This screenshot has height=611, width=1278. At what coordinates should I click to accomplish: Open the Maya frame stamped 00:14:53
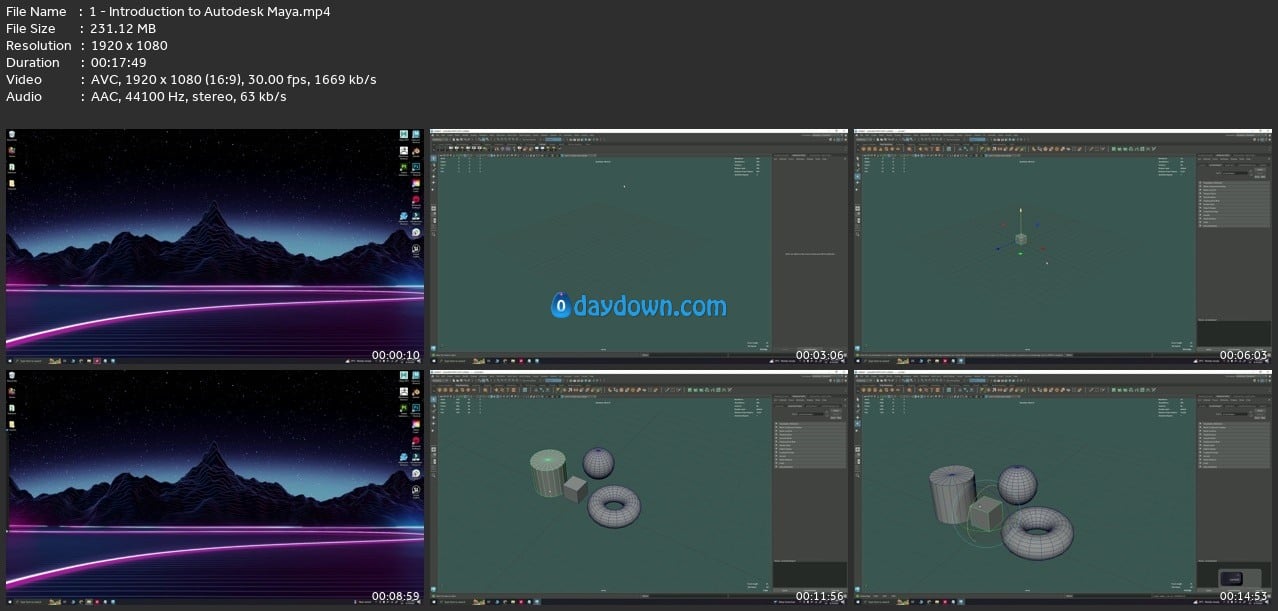click(x=1061, y=488)
